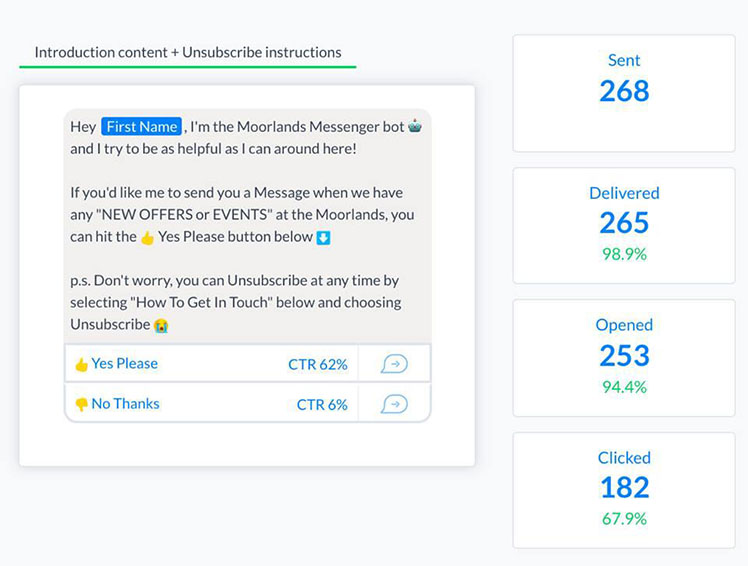748x566 pixels.
Task: Select the First Name variable tag
Action: [141, 126]
